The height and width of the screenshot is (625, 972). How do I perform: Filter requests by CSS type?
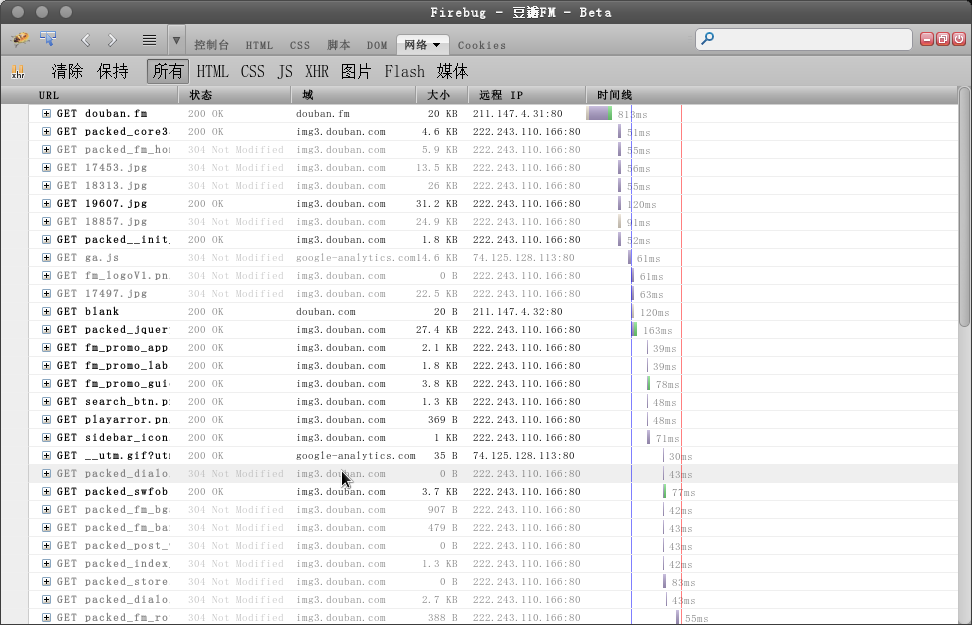(253, 71)
